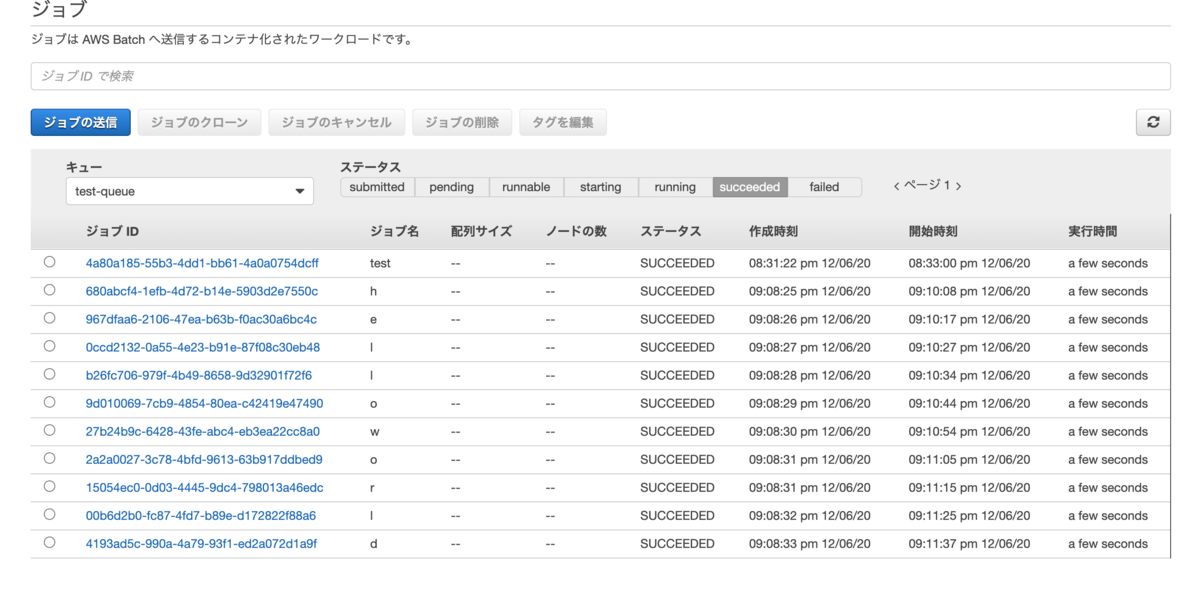Filter by succeeded status
Screen dimensions: 1200x590
coord(750,187)
